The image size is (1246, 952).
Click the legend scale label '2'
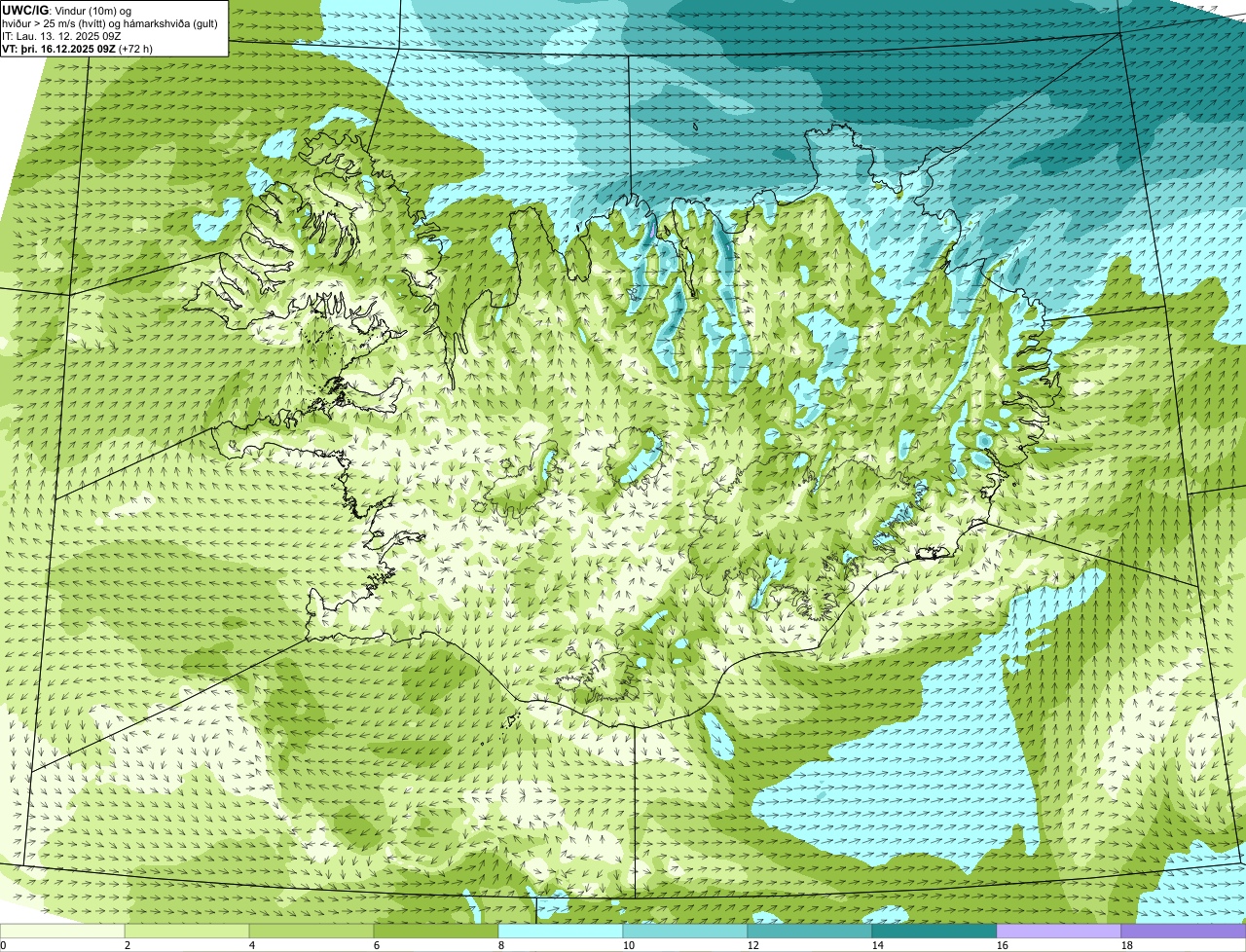[x=128, y=945]
